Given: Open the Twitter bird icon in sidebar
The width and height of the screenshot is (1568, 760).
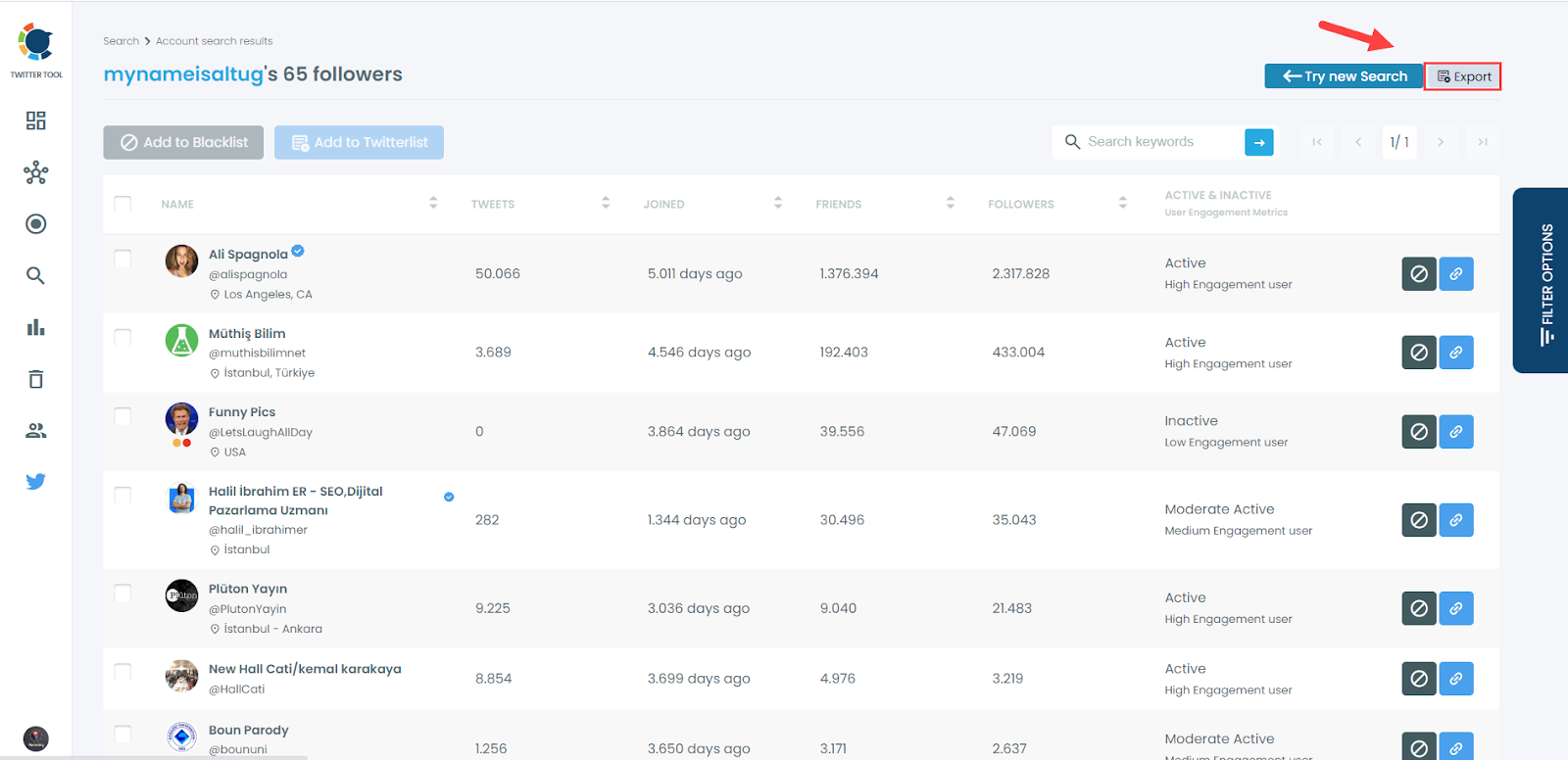Looking at the screenshot, I should (x=36, y=481).
